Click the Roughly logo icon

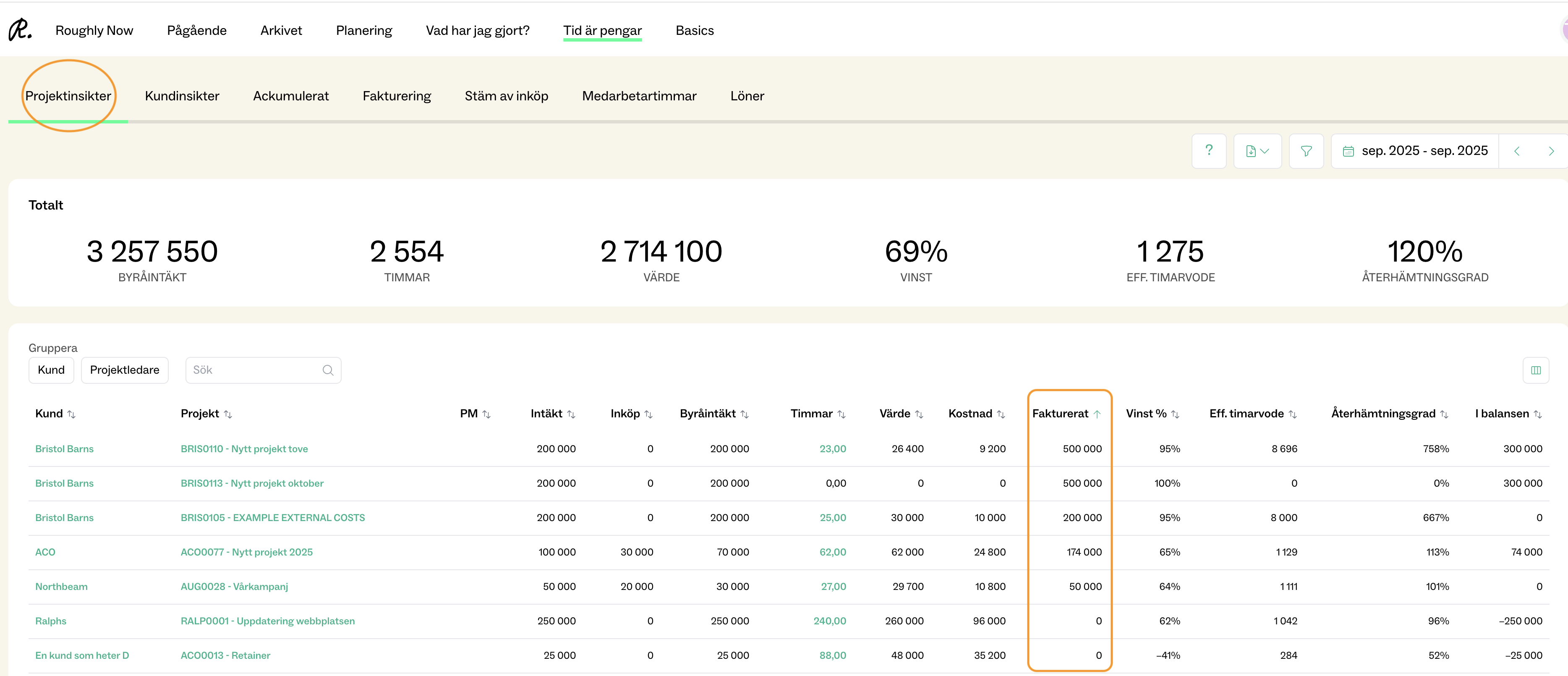(x=19, y=30)
